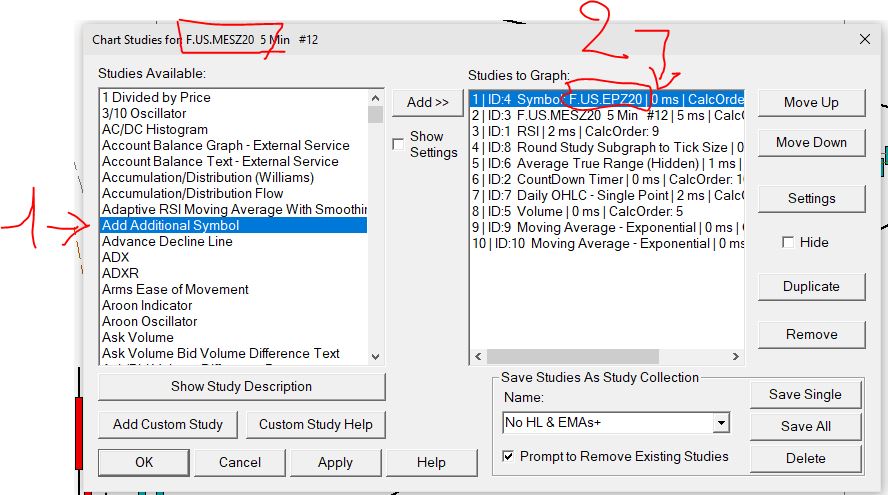Click the Move Up button

(x=811, y=103)
